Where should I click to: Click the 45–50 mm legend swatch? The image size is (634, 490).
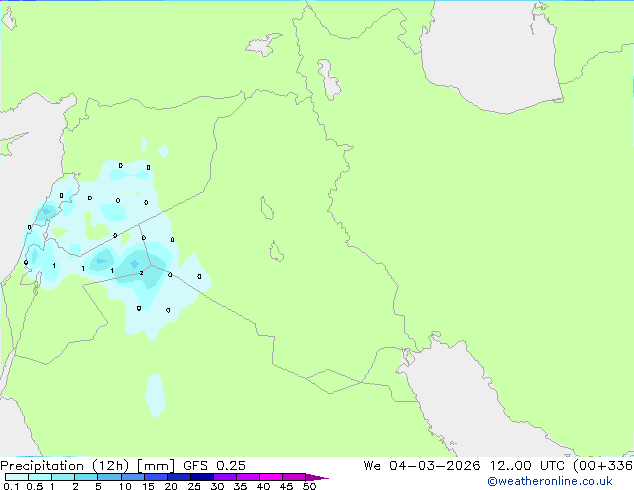click(294, 477)
